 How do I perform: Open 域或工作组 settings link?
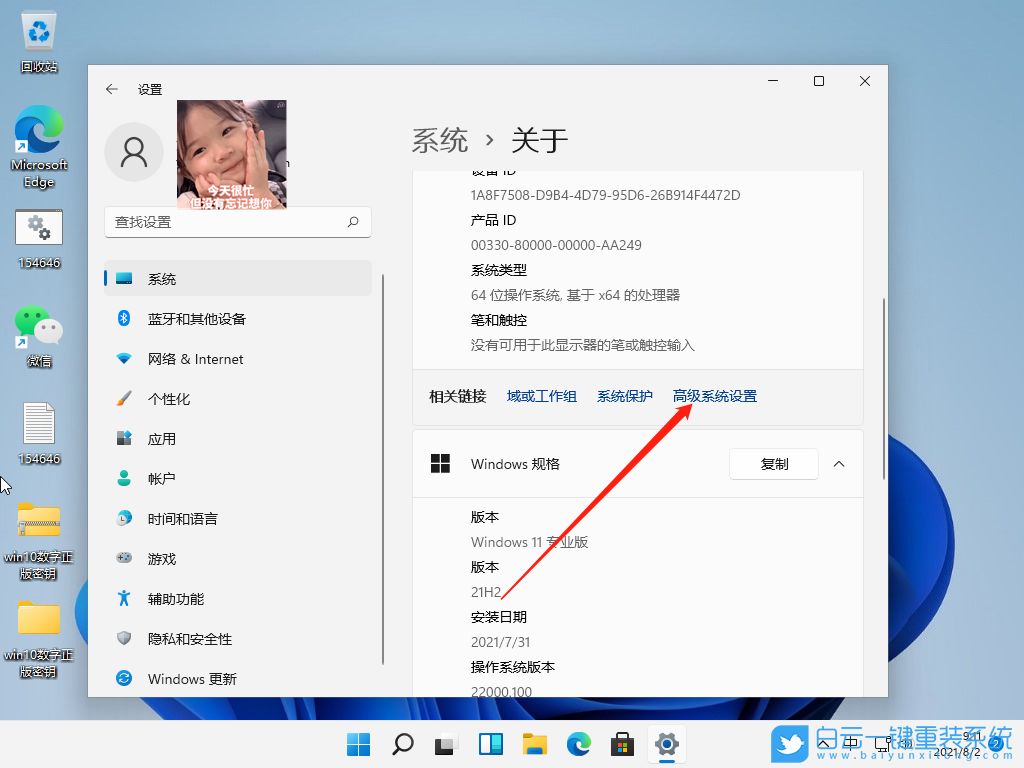[x=541, y=396]
